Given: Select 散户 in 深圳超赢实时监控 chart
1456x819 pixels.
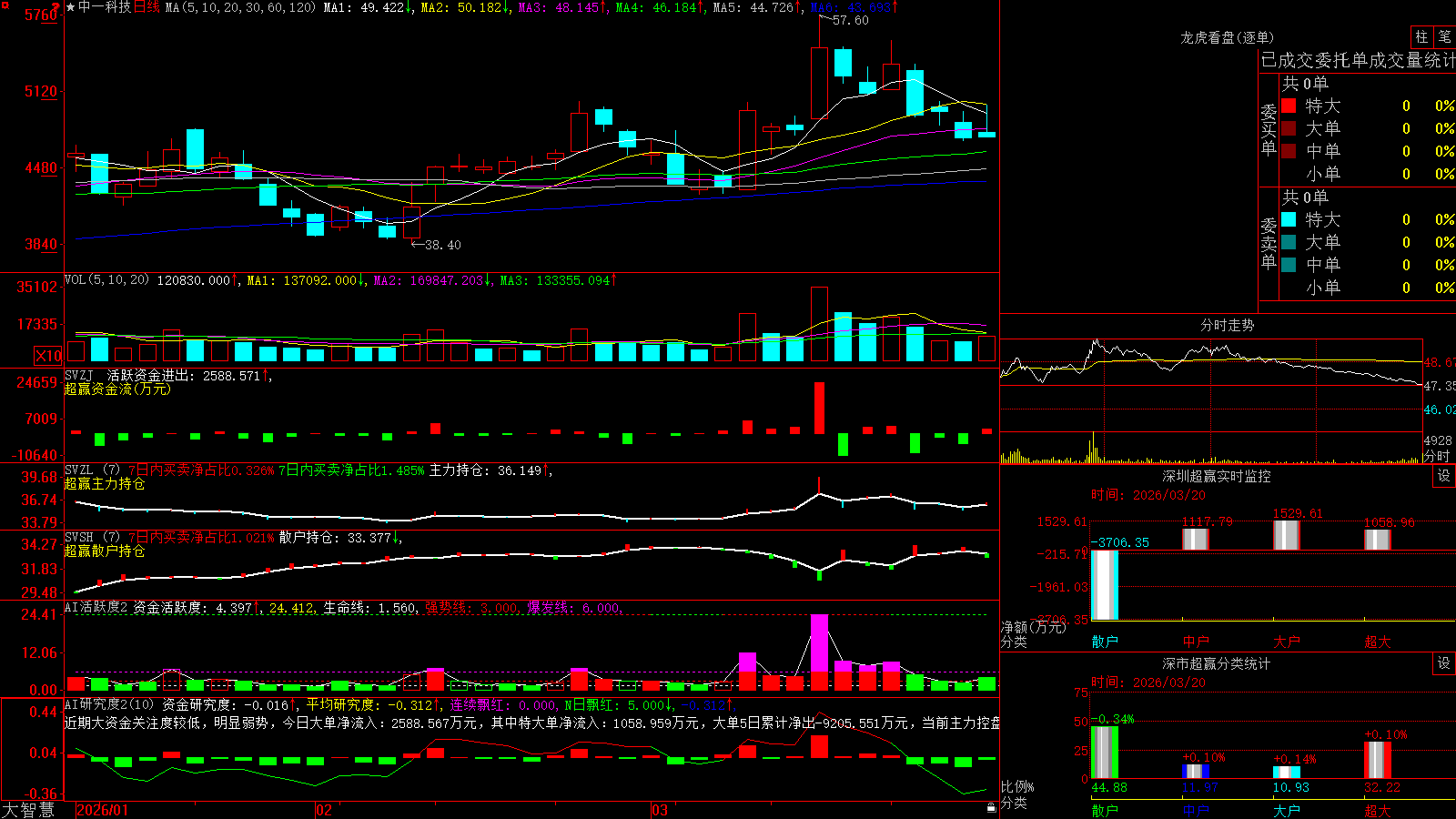Looking at the screenshot, I should pos(1105,642).
